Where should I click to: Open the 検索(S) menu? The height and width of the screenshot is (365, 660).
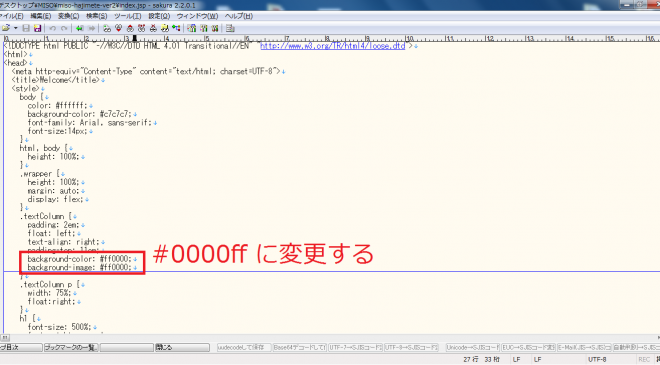96,16
